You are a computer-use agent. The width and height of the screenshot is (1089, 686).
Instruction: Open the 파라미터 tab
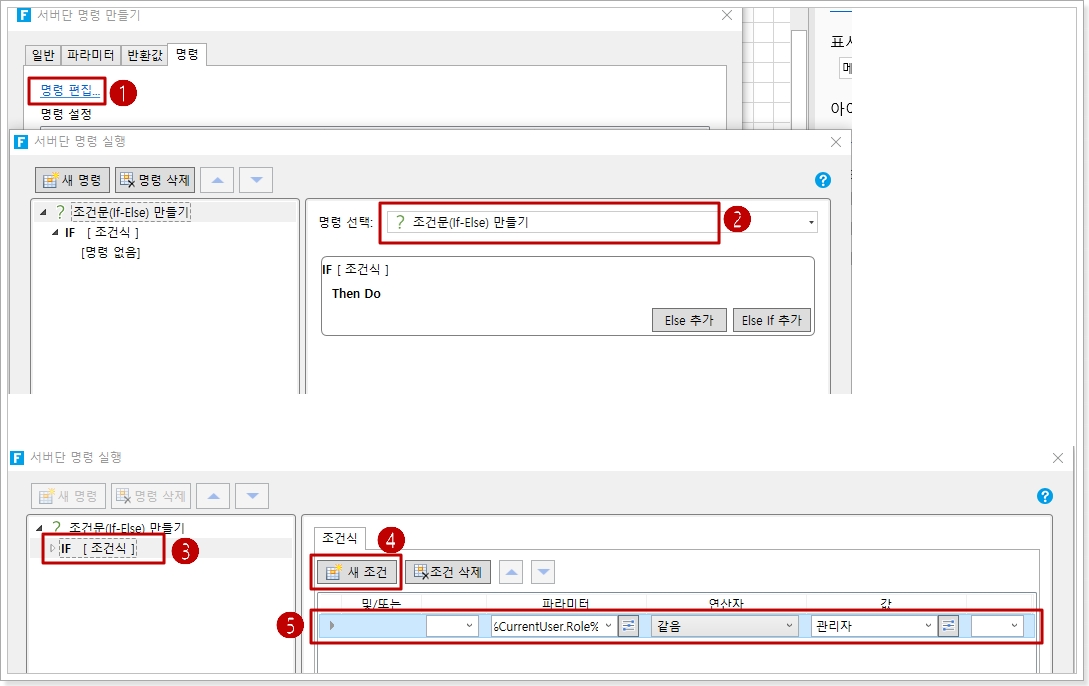click(x=91, y=55)
